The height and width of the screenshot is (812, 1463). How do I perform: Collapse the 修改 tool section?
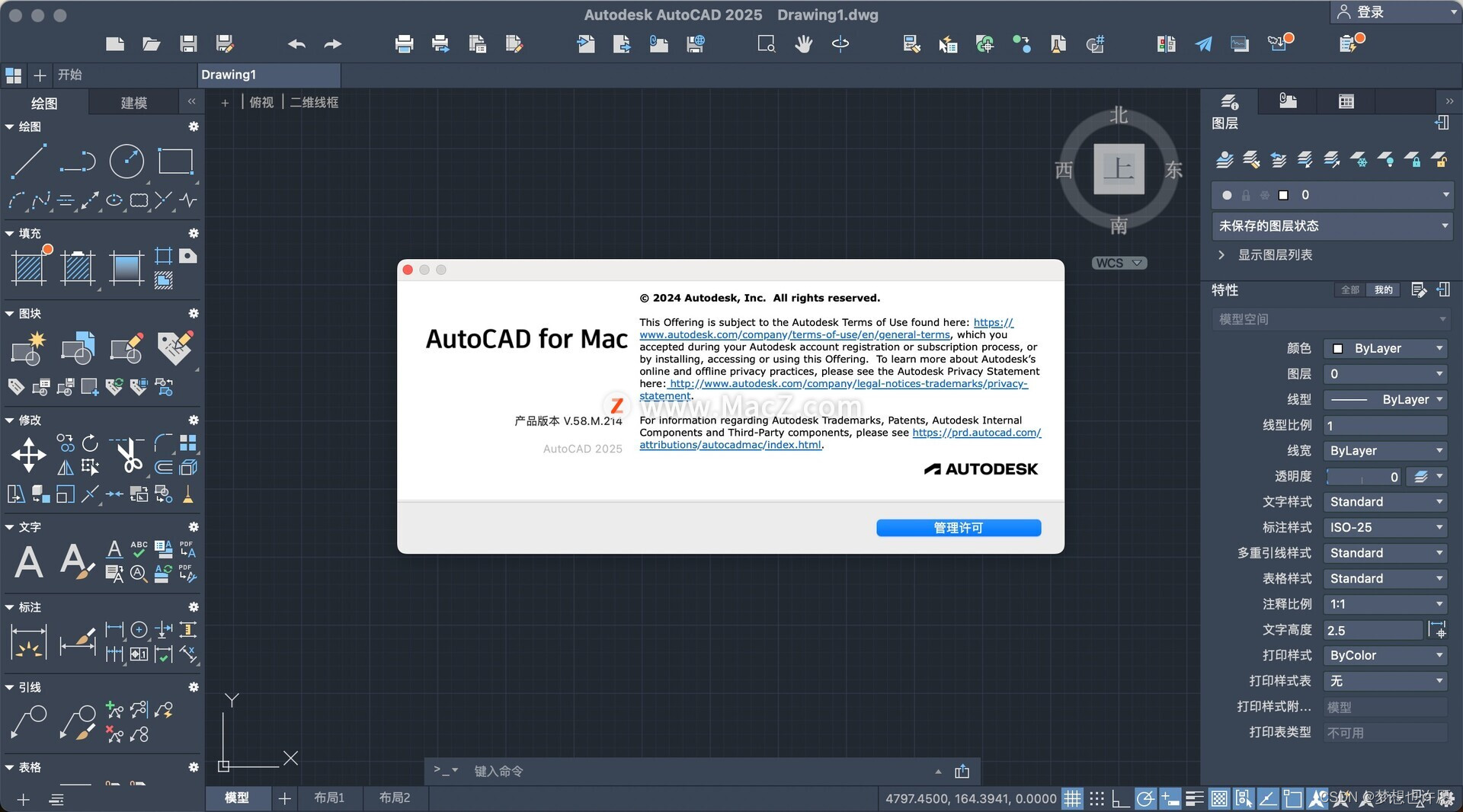tap(10, 420)
